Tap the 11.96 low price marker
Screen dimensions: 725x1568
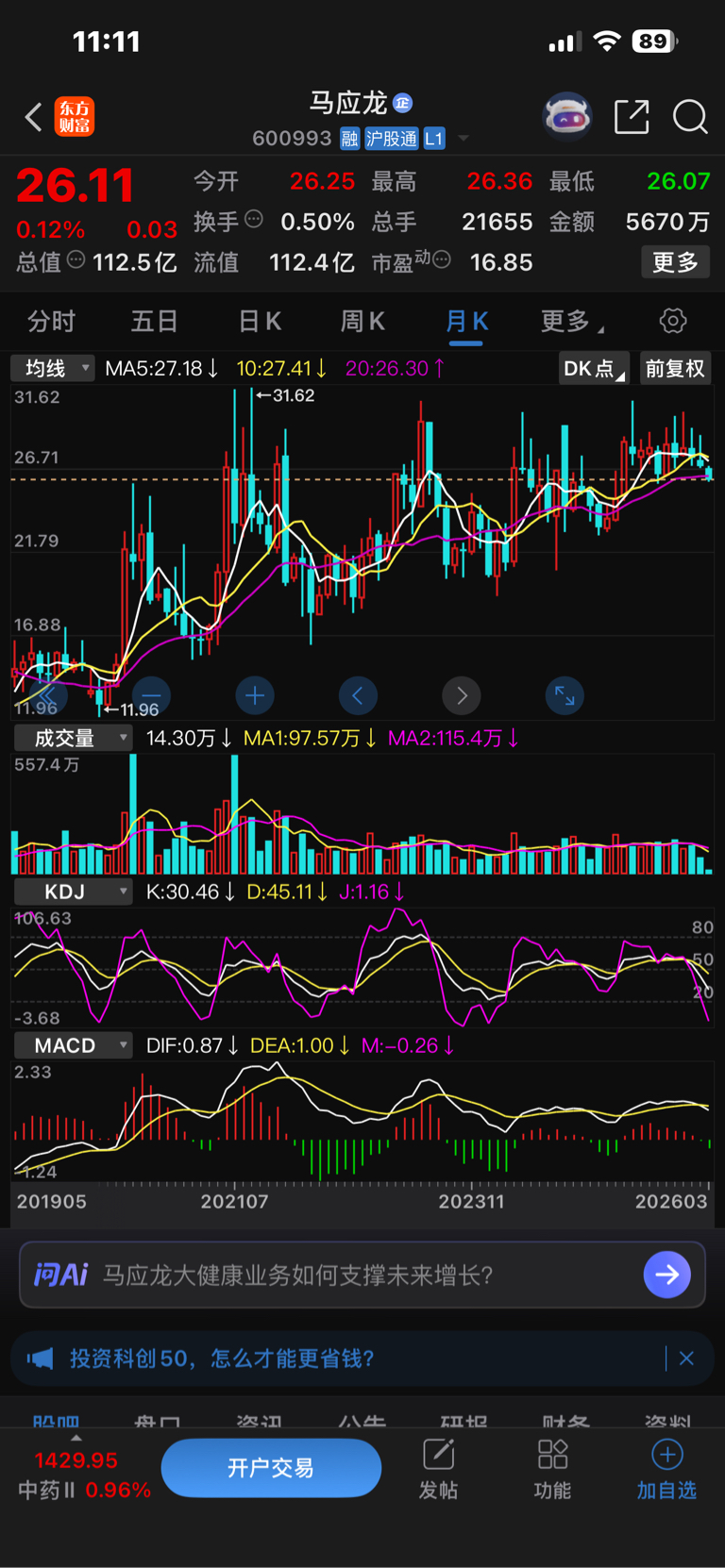[129, 709]
